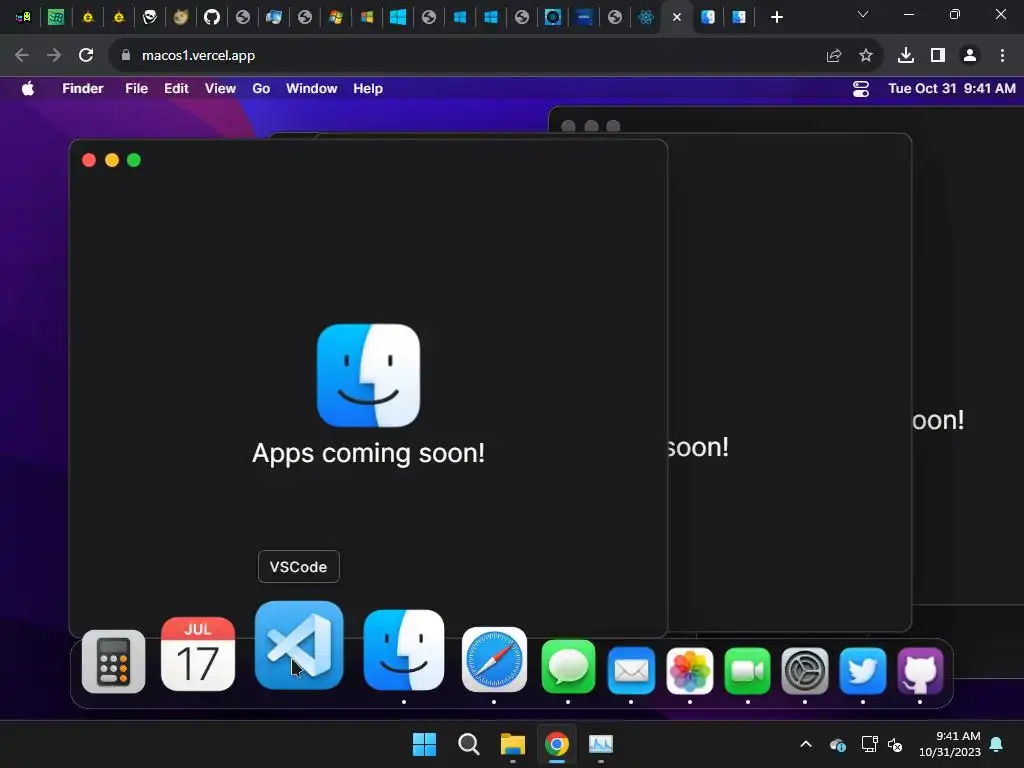Open the Twitter app in the dock

pos(863,670)
